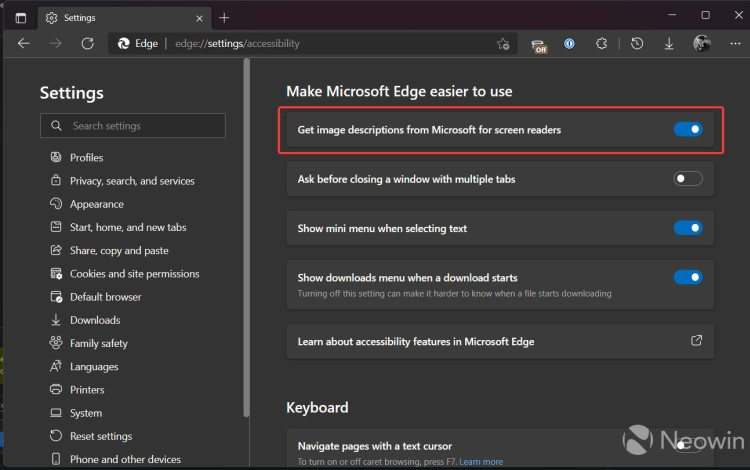
Task: Refresh the current page
Action: coord(87,44)
